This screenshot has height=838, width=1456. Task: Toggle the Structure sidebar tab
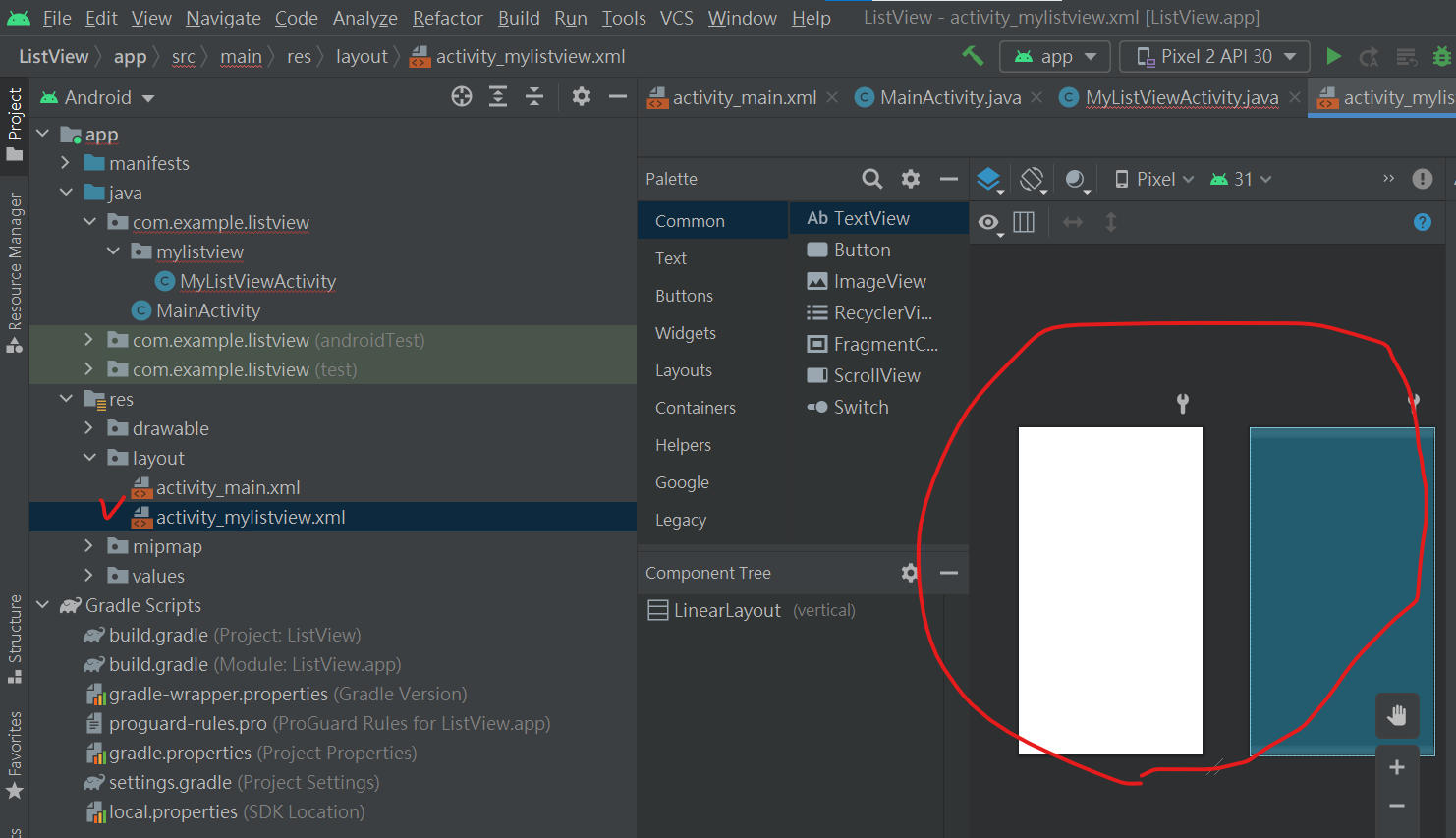14,639
